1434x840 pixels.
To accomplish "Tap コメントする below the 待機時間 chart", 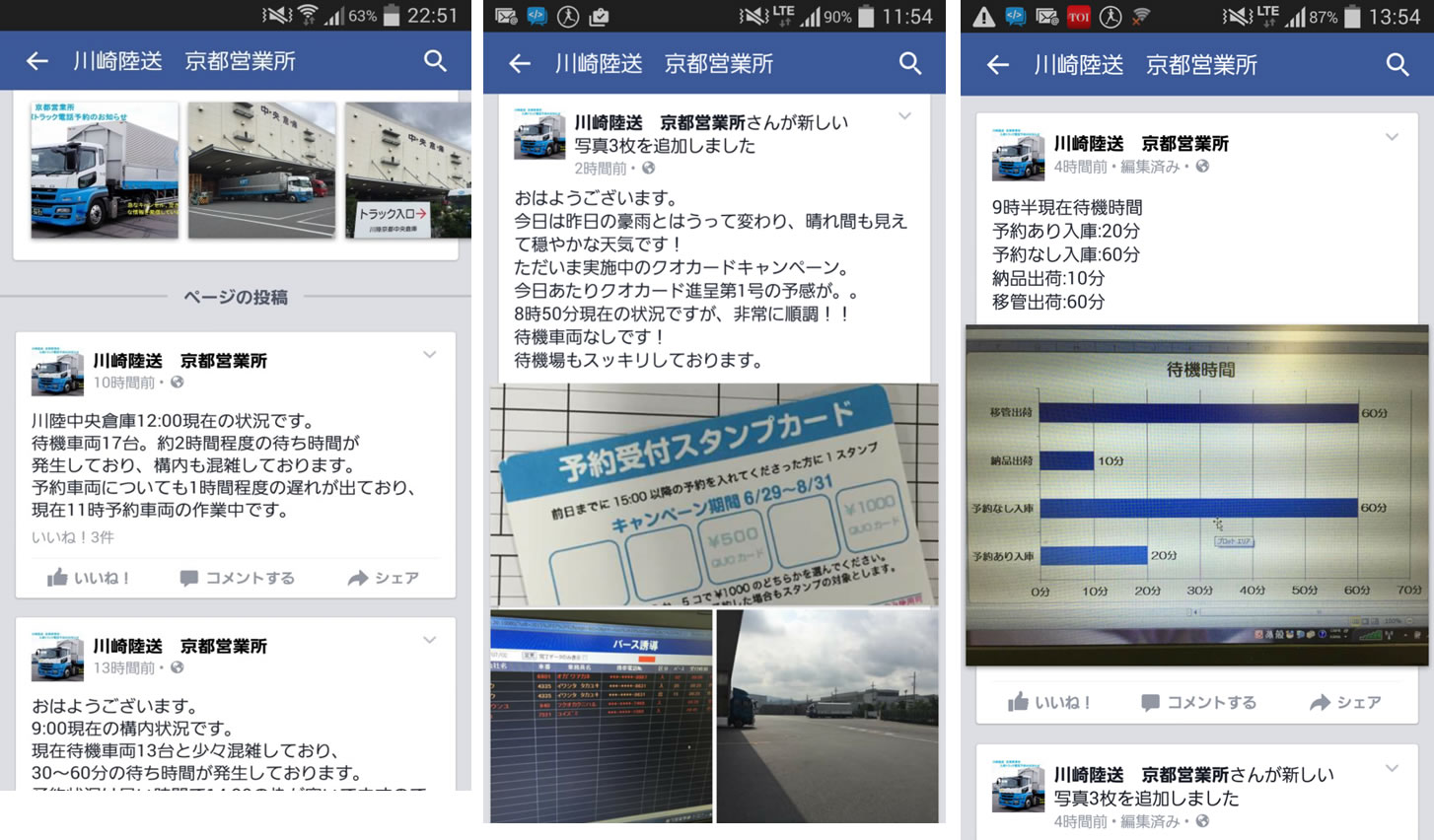I will 1198,702.
